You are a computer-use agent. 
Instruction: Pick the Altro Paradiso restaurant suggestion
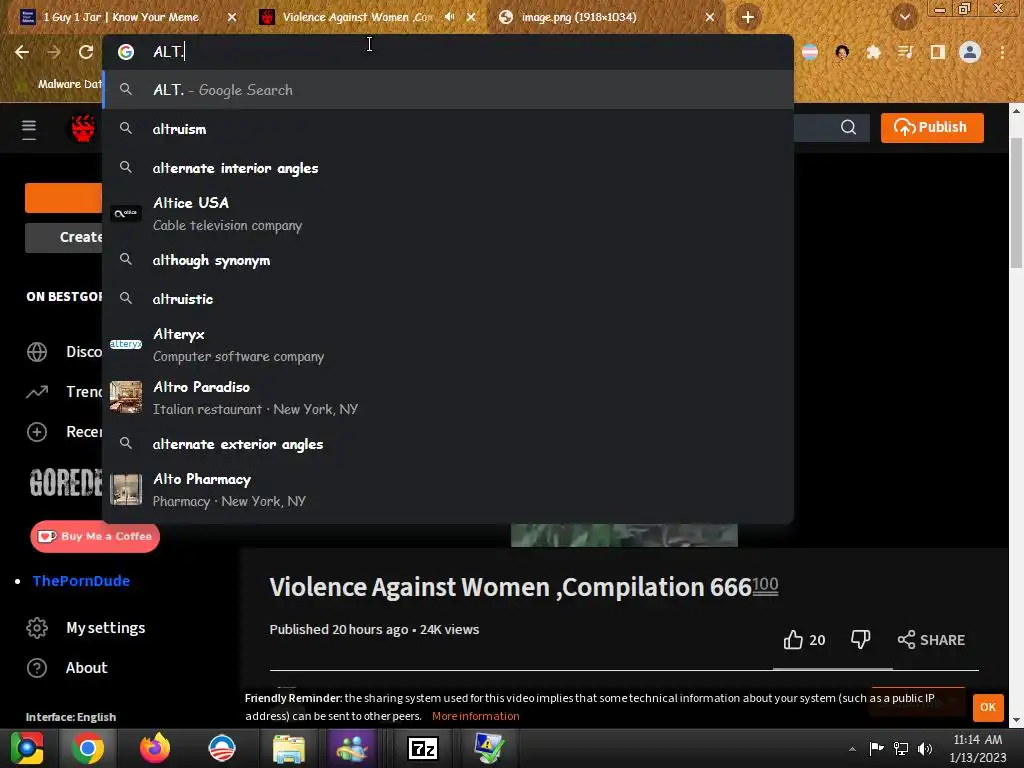tap(448, 398)
